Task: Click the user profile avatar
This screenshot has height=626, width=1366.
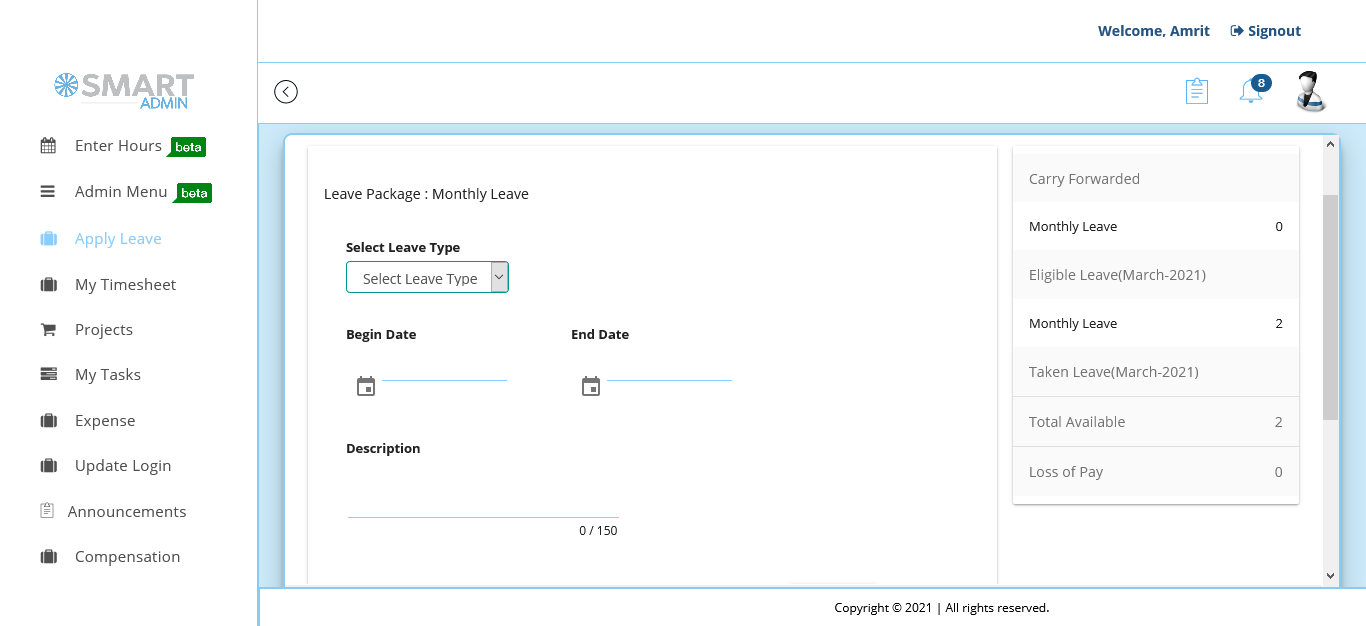Action: pos(1310,91)
